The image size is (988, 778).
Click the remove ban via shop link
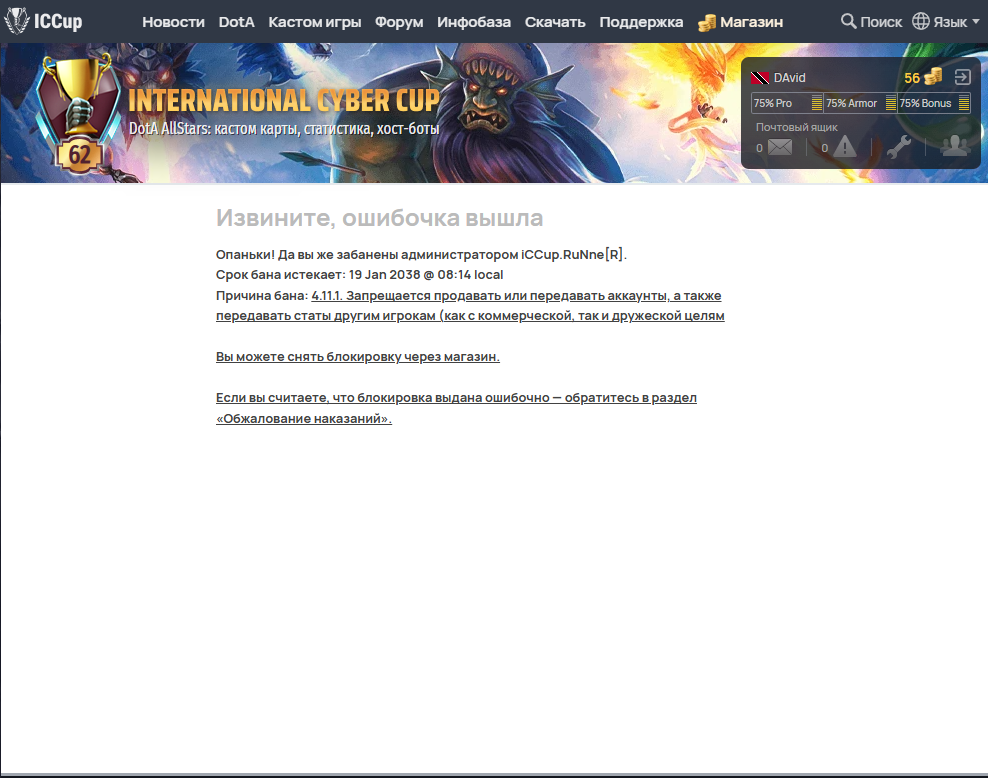click(x=358, y=357)
